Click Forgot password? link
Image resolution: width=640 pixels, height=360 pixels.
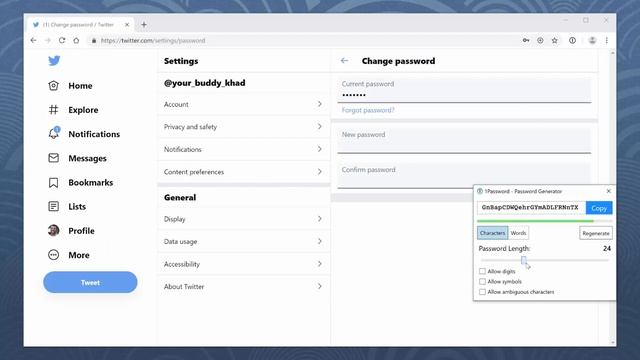368,110
